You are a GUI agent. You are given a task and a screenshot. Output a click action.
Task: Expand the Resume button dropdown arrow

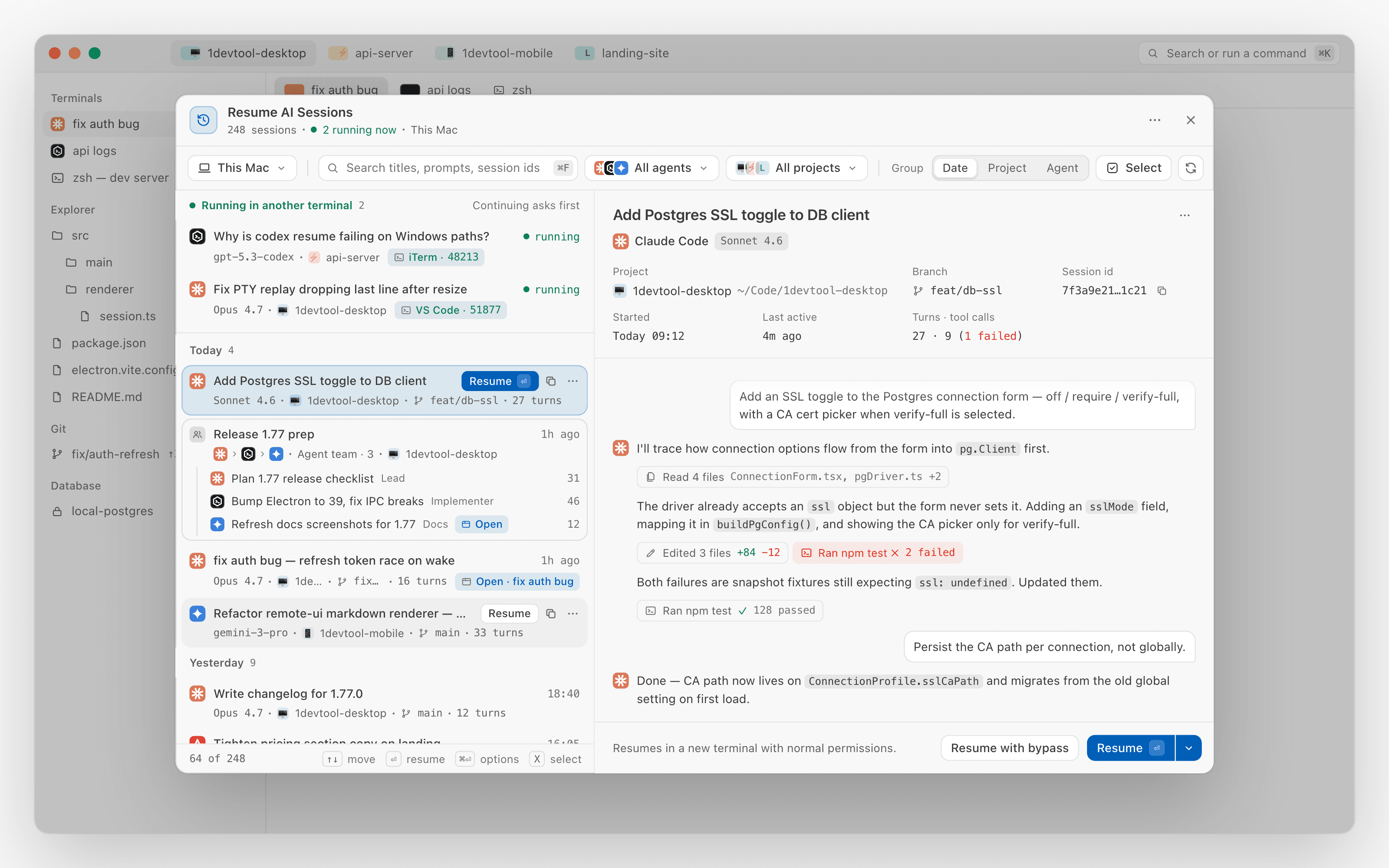(1189, 748)
